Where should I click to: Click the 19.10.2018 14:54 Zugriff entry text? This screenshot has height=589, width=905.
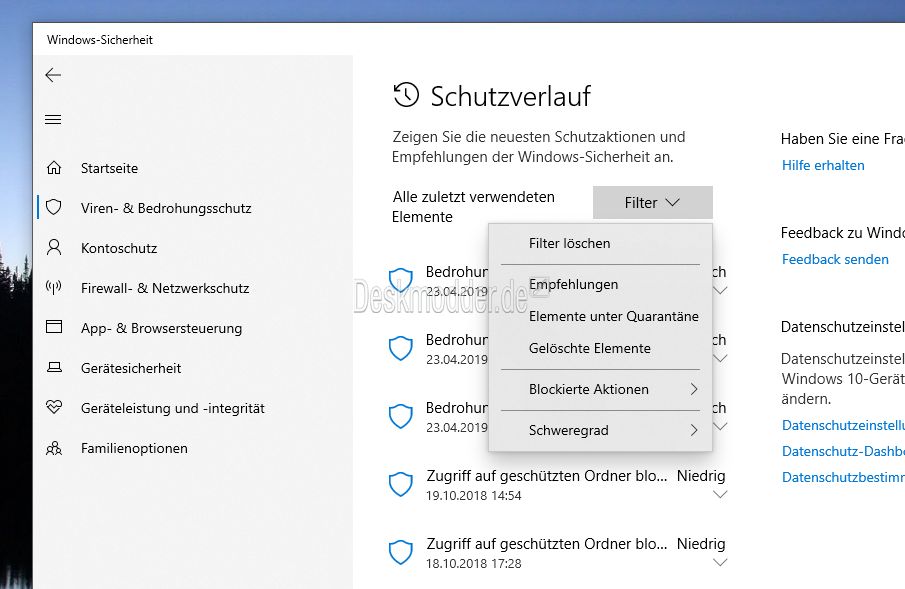547,476
